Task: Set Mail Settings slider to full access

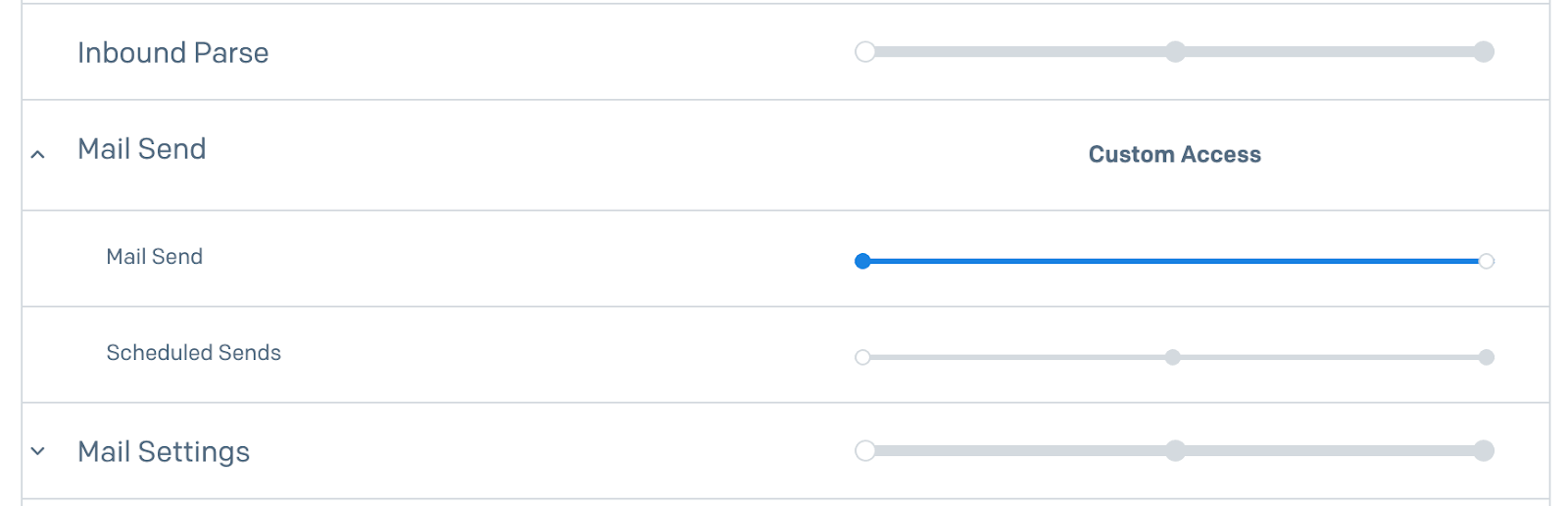Action: click(x=1484, y=451)
